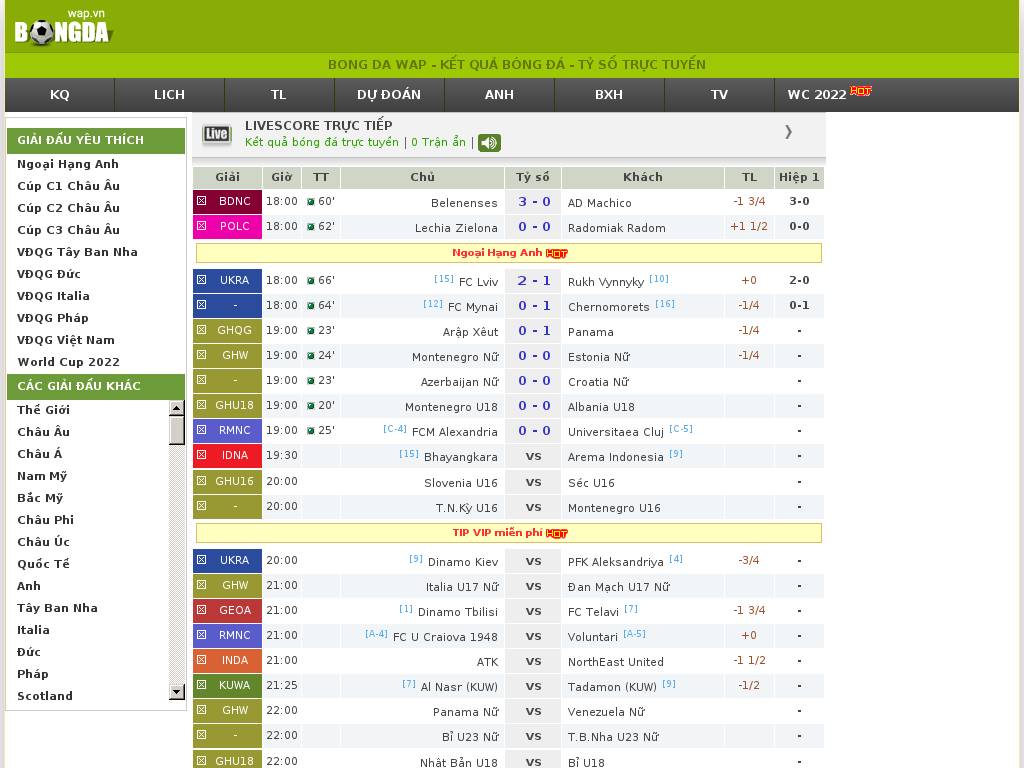Expand the livescore header chevron arrow
The image size is (1024, 768).
click(788, 132)
